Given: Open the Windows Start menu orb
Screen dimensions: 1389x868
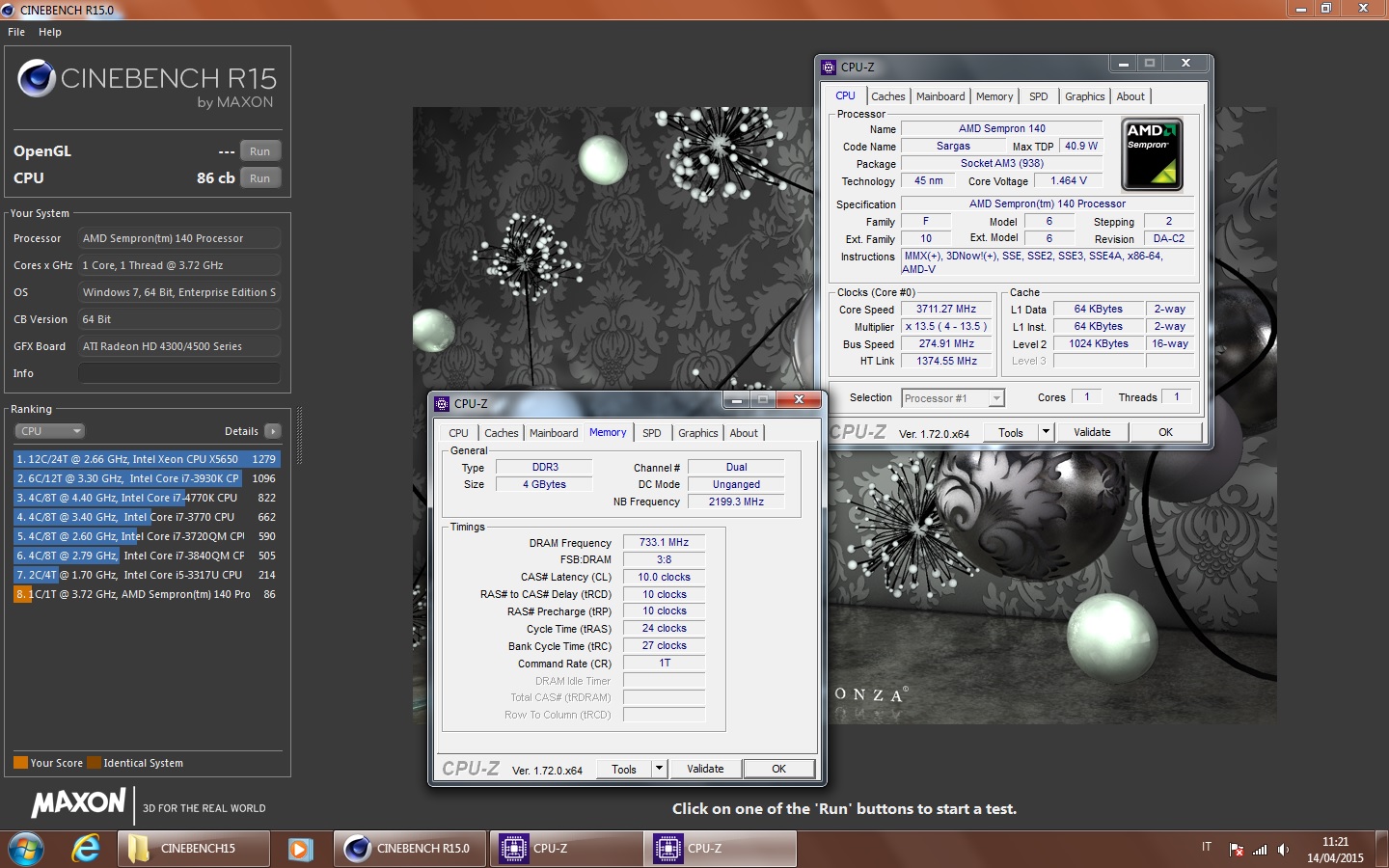Looking at the screenshot, I should point(26,849).
